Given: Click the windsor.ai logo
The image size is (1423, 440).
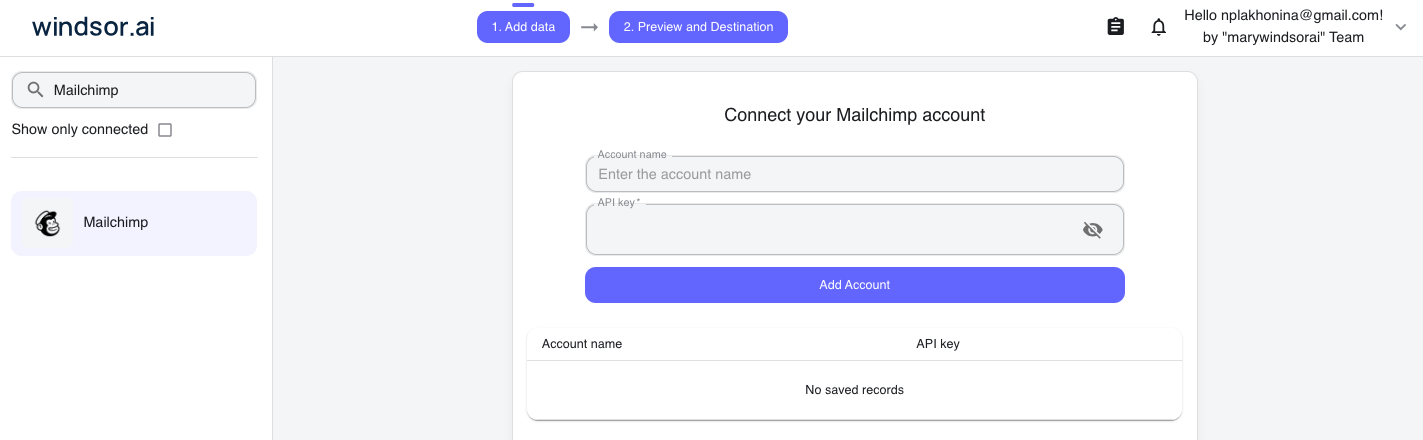Looking at the screenshot, I should pos(94,27).
